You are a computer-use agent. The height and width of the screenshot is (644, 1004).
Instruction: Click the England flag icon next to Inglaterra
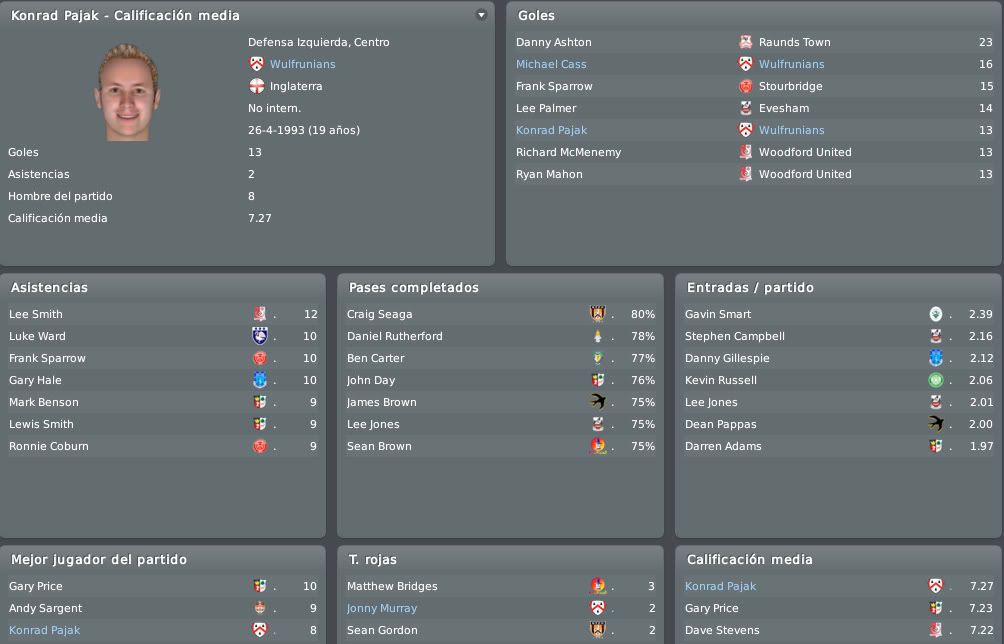[257, 86]
